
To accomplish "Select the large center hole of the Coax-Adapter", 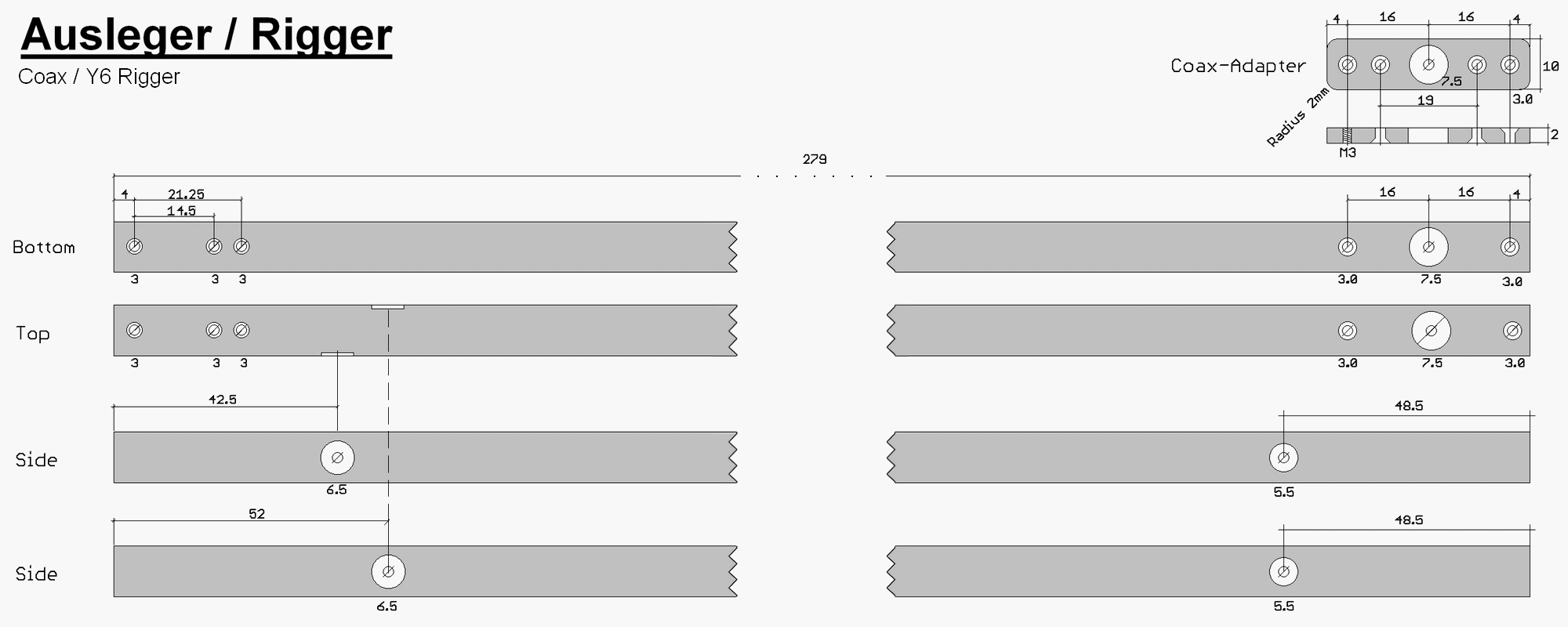I will point(1428,64).
